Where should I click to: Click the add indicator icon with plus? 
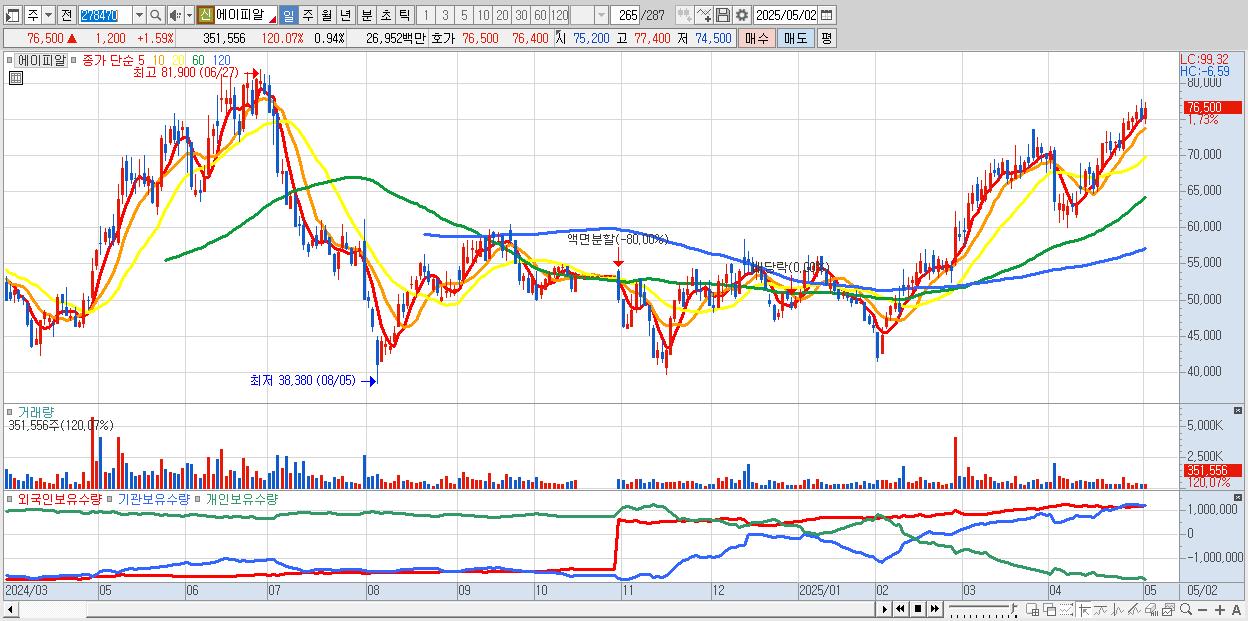pos(703,15)
